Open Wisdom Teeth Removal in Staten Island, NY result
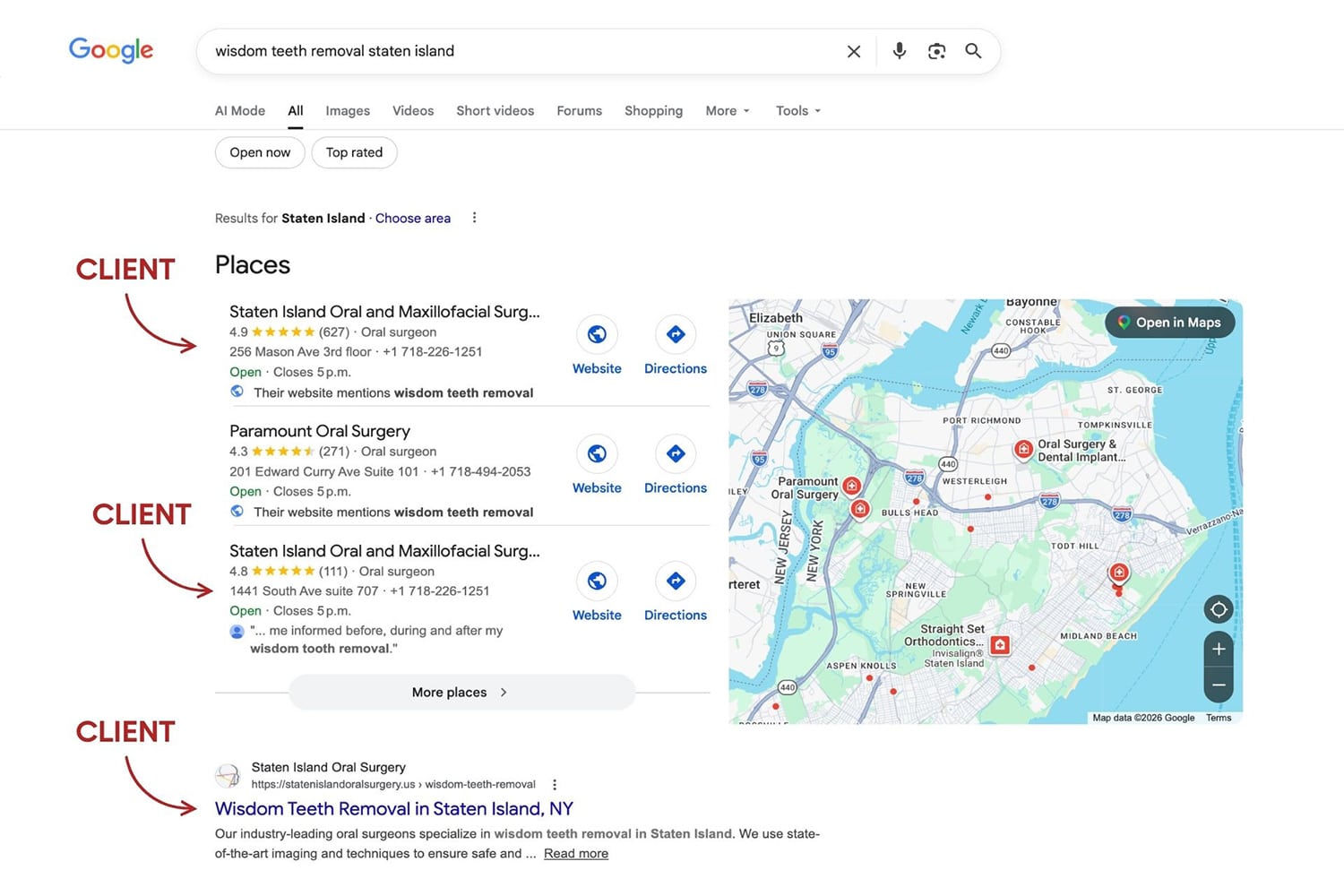Image resolution: width=1344 pixels, height=896 pixels. pos(394,808)
